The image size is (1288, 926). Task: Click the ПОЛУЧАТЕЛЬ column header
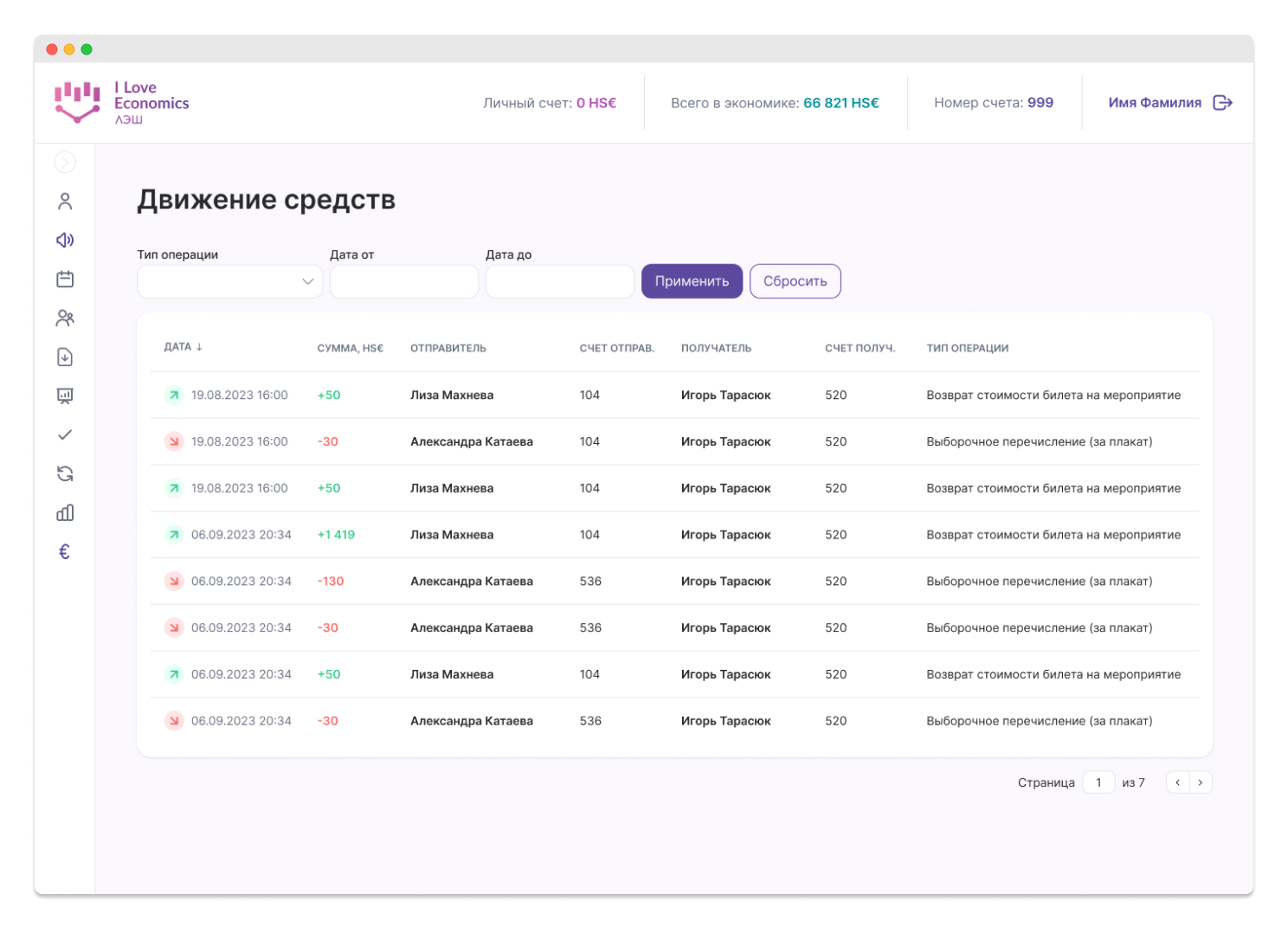tap(716, 348)
